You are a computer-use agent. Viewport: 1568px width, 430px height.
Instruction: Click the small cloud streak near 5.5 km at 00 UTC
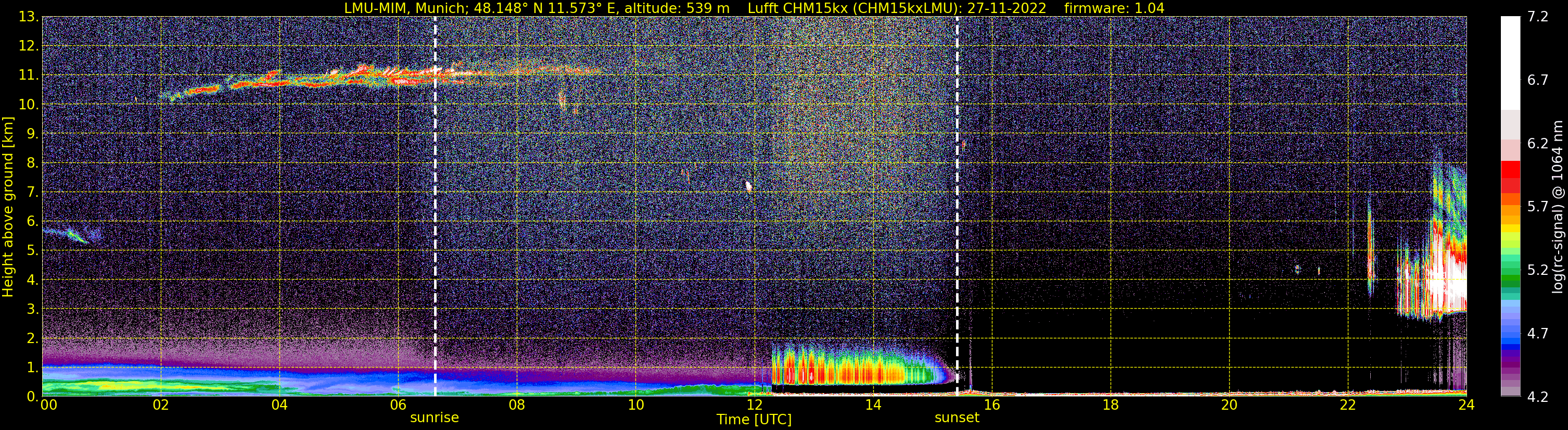pyautogui.click(x=72, y=234)
